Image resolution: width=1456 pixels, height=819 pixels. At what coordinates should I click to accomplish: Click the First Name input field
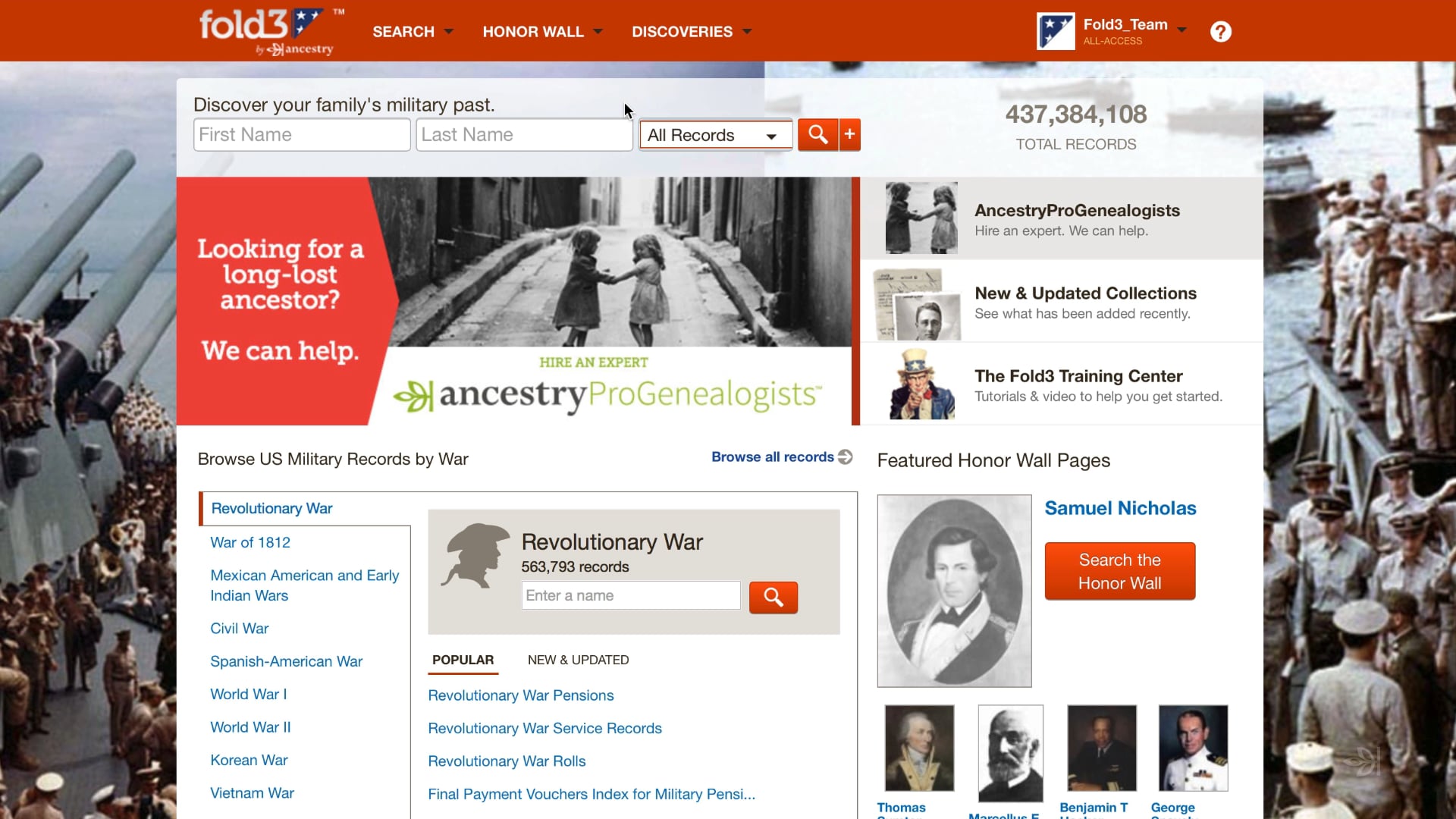[x=302, y=135]
